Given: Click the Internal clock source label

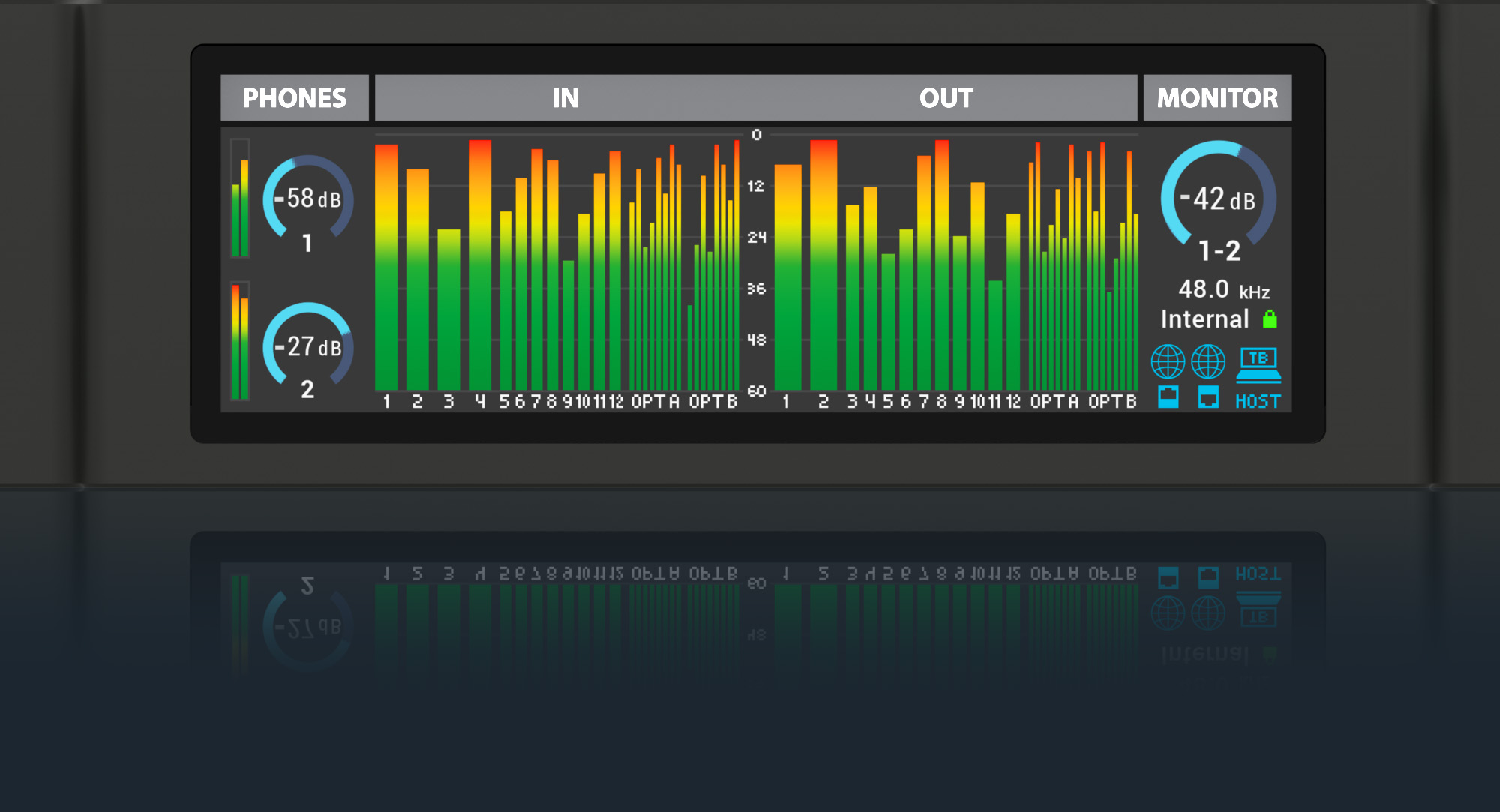Looking at the screenshot, I should [x=1204, y=319].
